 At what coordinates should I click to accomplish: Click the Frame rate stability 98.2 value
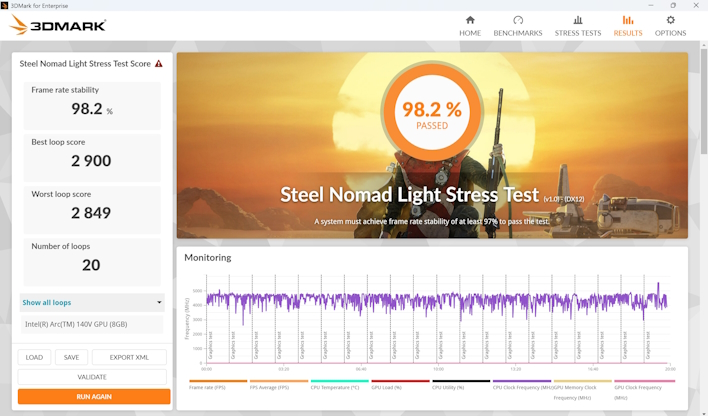tap(92, 108)
